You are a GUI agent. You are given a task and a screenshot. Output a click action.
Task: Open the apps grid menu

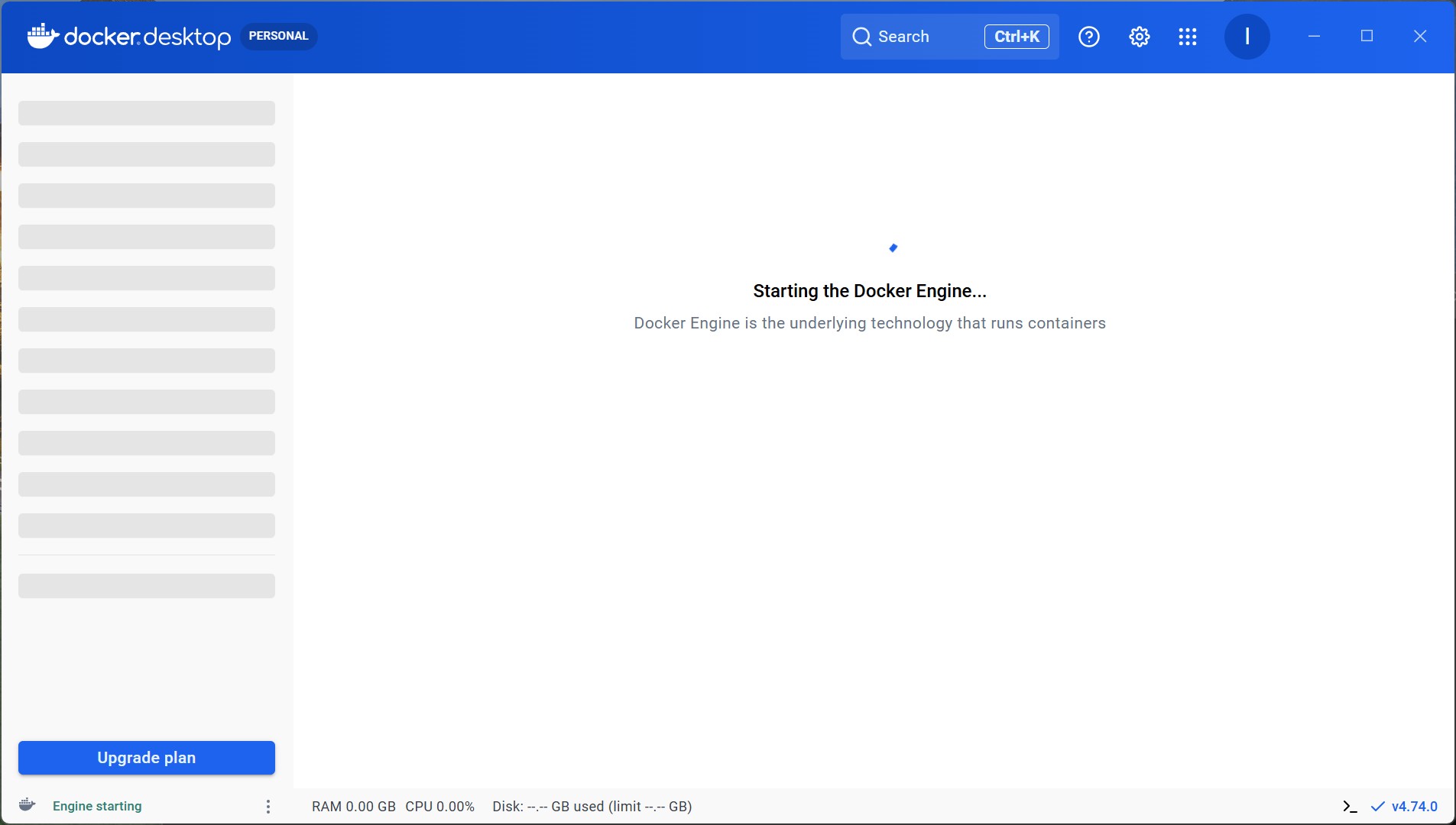pos(1188,37)
